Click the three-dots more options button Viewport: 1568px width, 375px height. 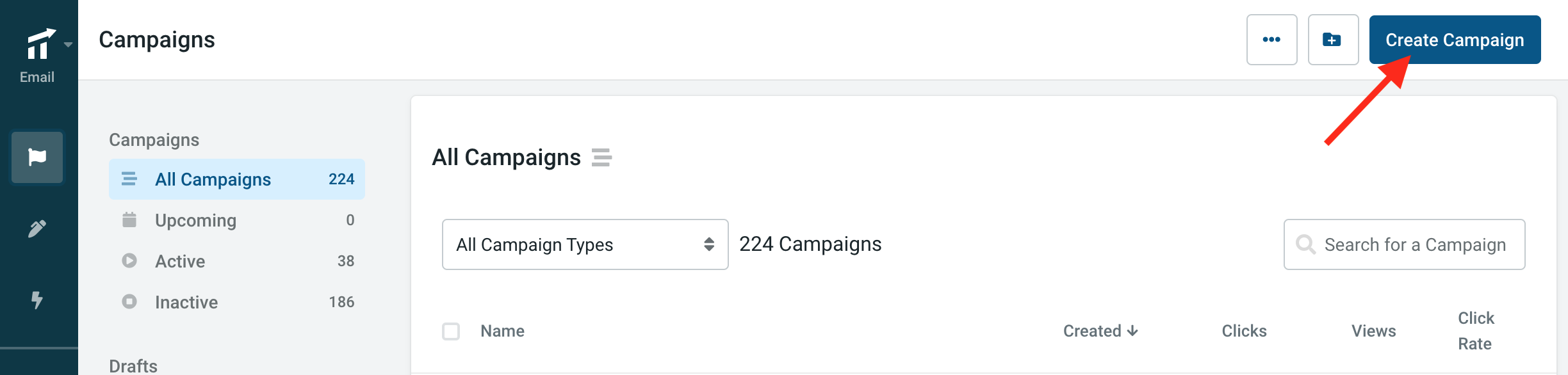(1271, 40)
